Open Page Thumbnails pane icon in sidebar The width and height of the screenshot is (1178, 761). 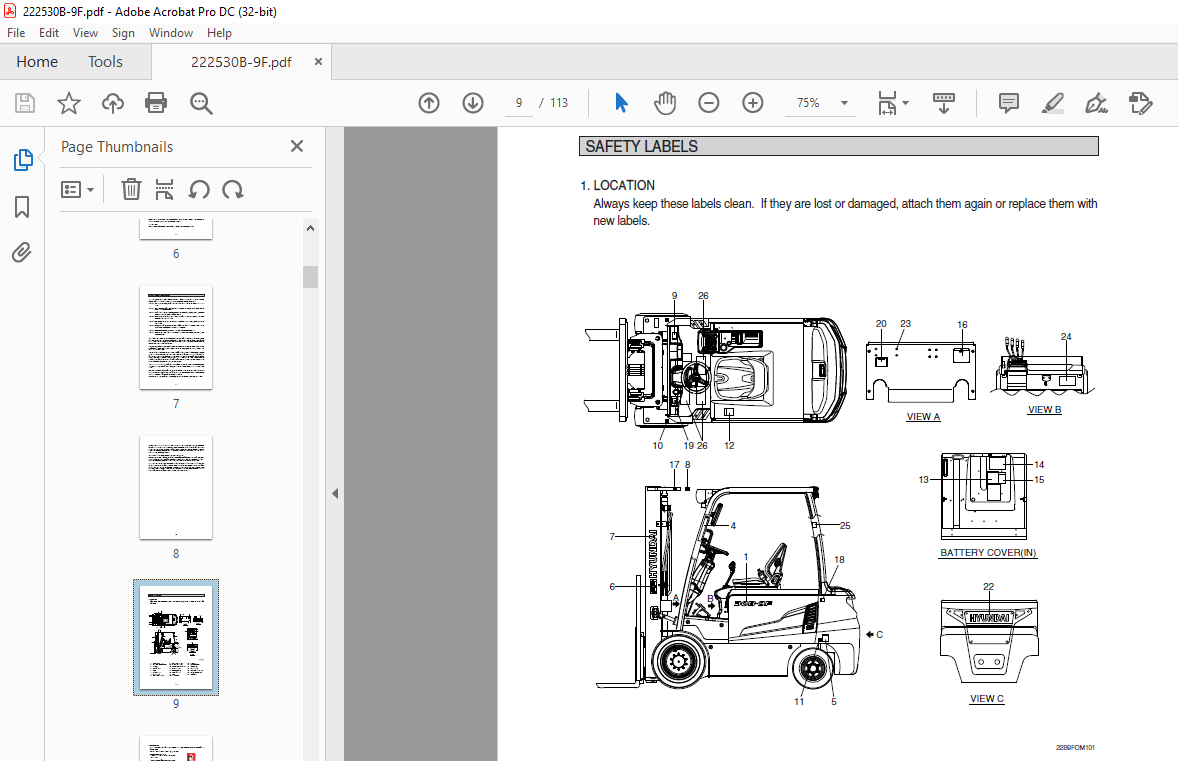point(23,160)
